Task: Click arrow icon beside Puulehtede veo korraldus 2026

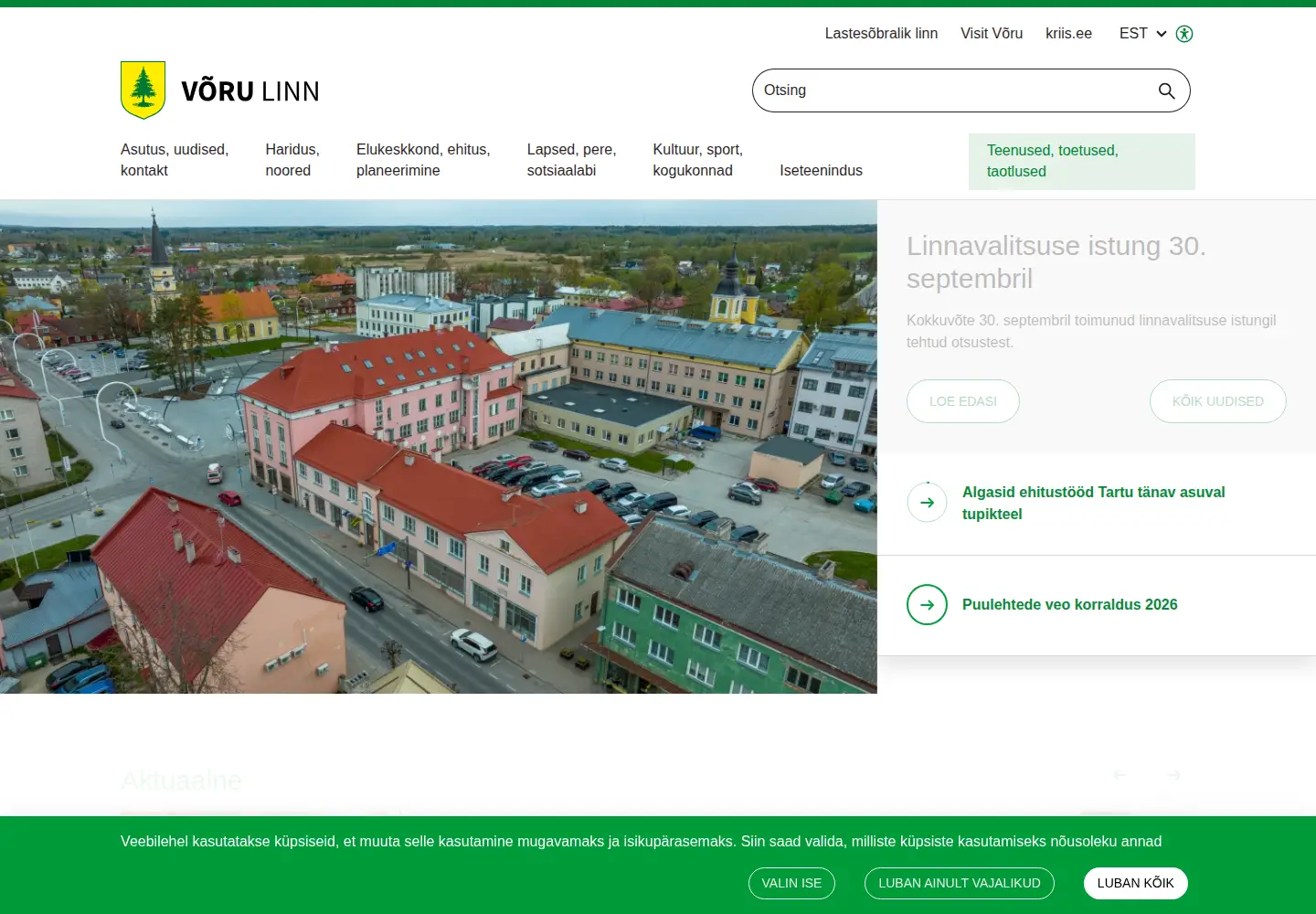Action: click(x=927, y=604)
